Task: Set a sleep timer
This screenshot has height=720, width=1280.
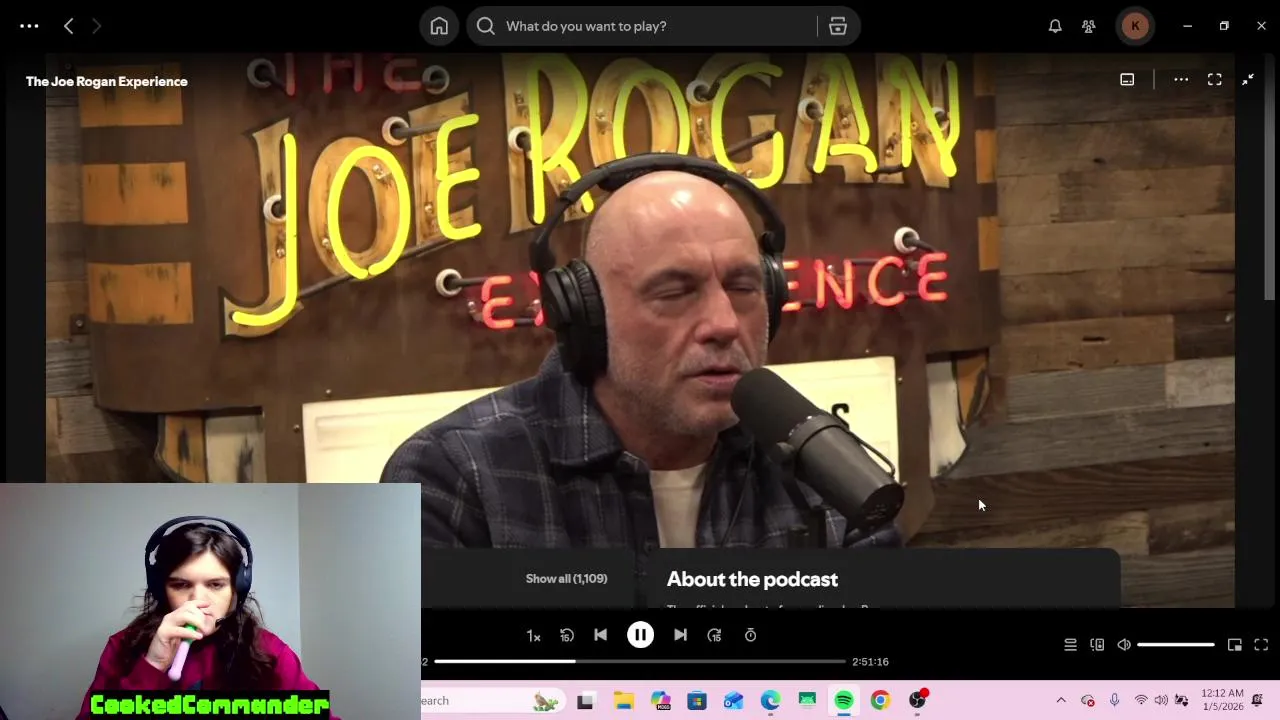Action: pyautogui.click(x=750, y=635)
